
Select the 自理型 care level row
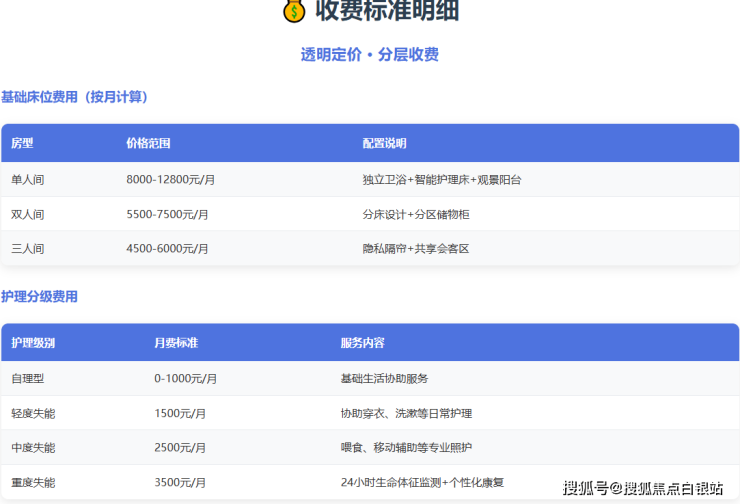point(28,379)
